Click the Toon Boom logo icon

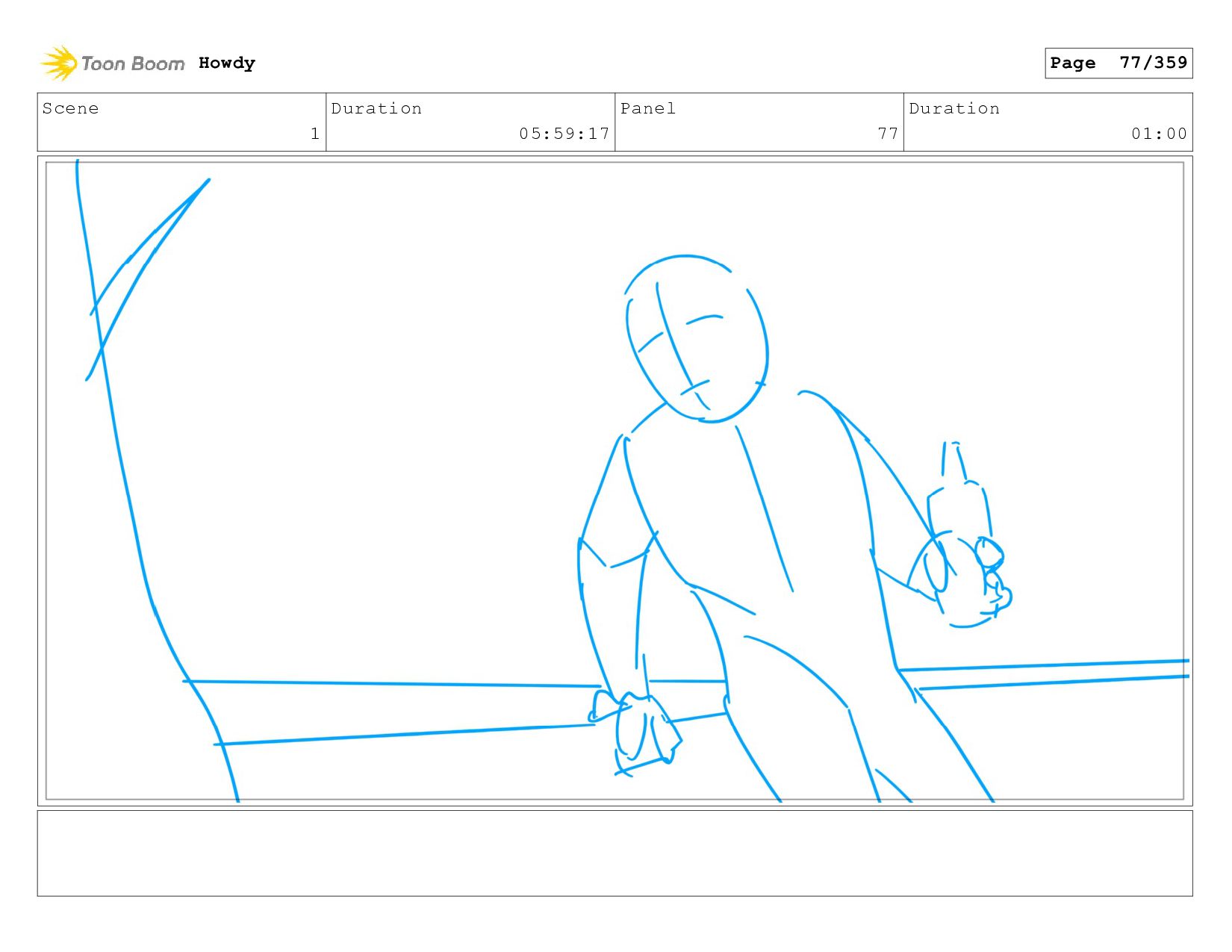coord(59,63)
